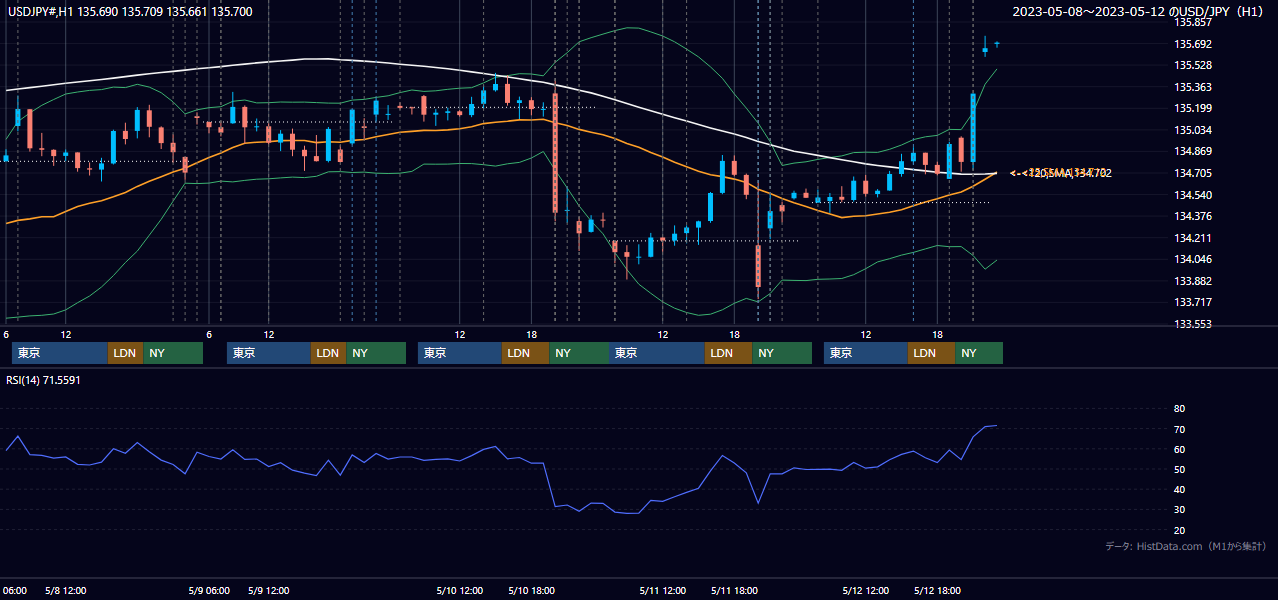Click the 5/11 18:00 time label

click(x=735, y=590)
